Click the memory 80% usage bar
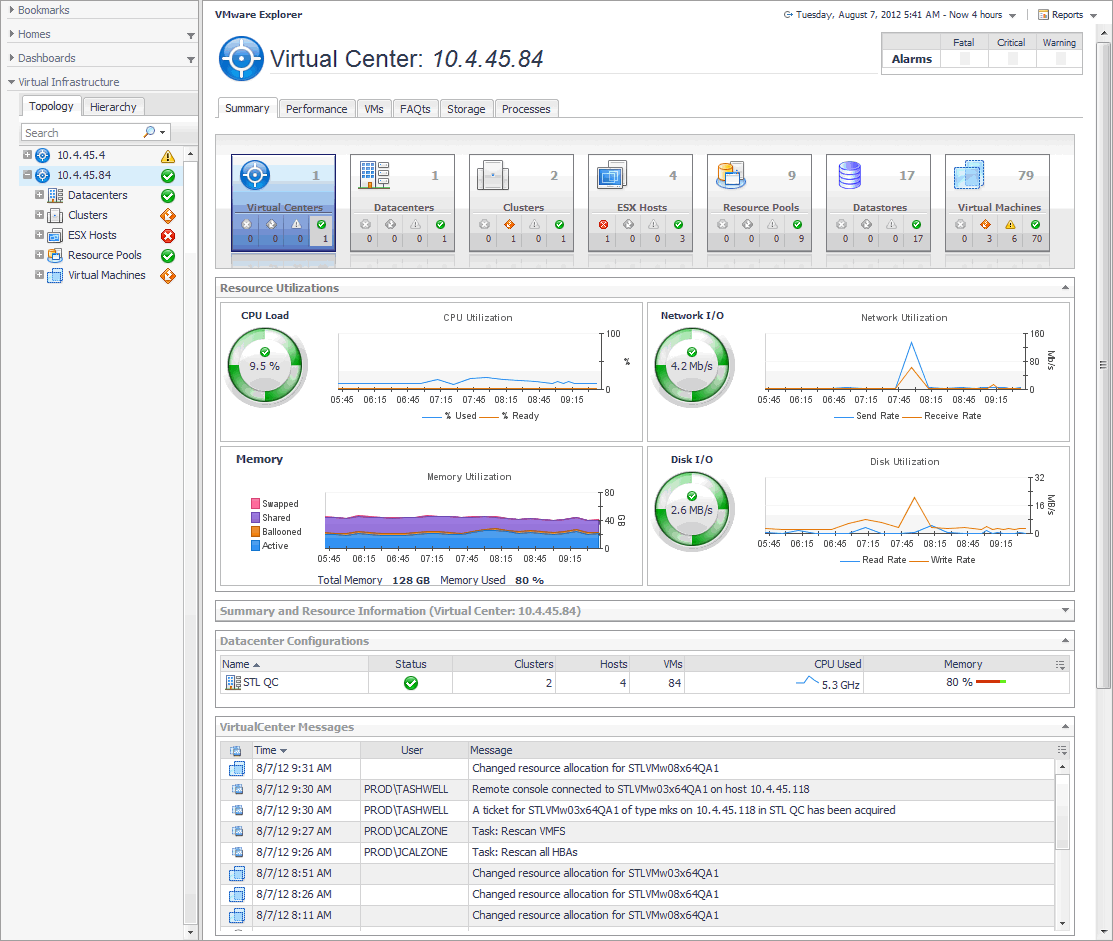This screenshot has width=1113, height=941. tap(991, 682)
